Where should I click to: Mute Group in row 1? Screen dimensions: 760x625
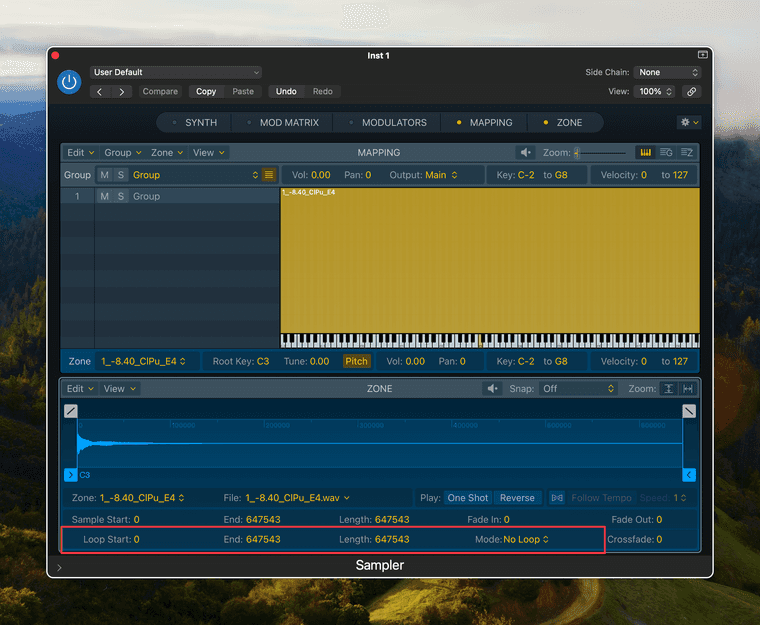click(104, 196)
